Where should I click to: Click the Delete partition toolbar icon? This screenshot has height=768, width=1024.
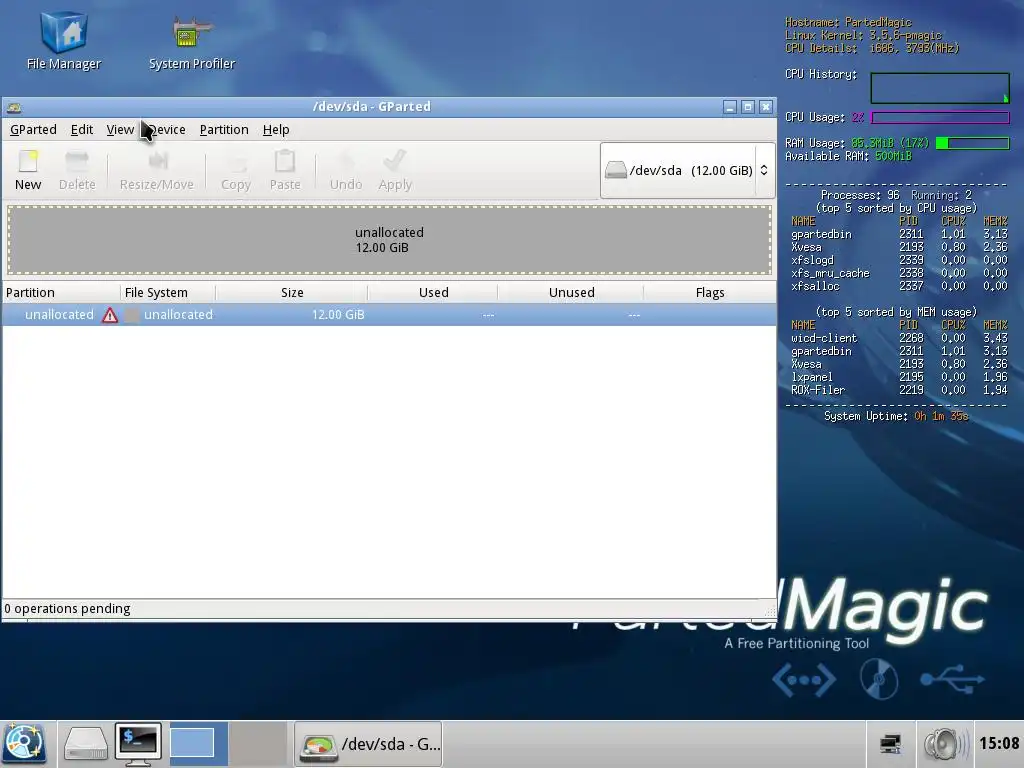coord(77,170)
